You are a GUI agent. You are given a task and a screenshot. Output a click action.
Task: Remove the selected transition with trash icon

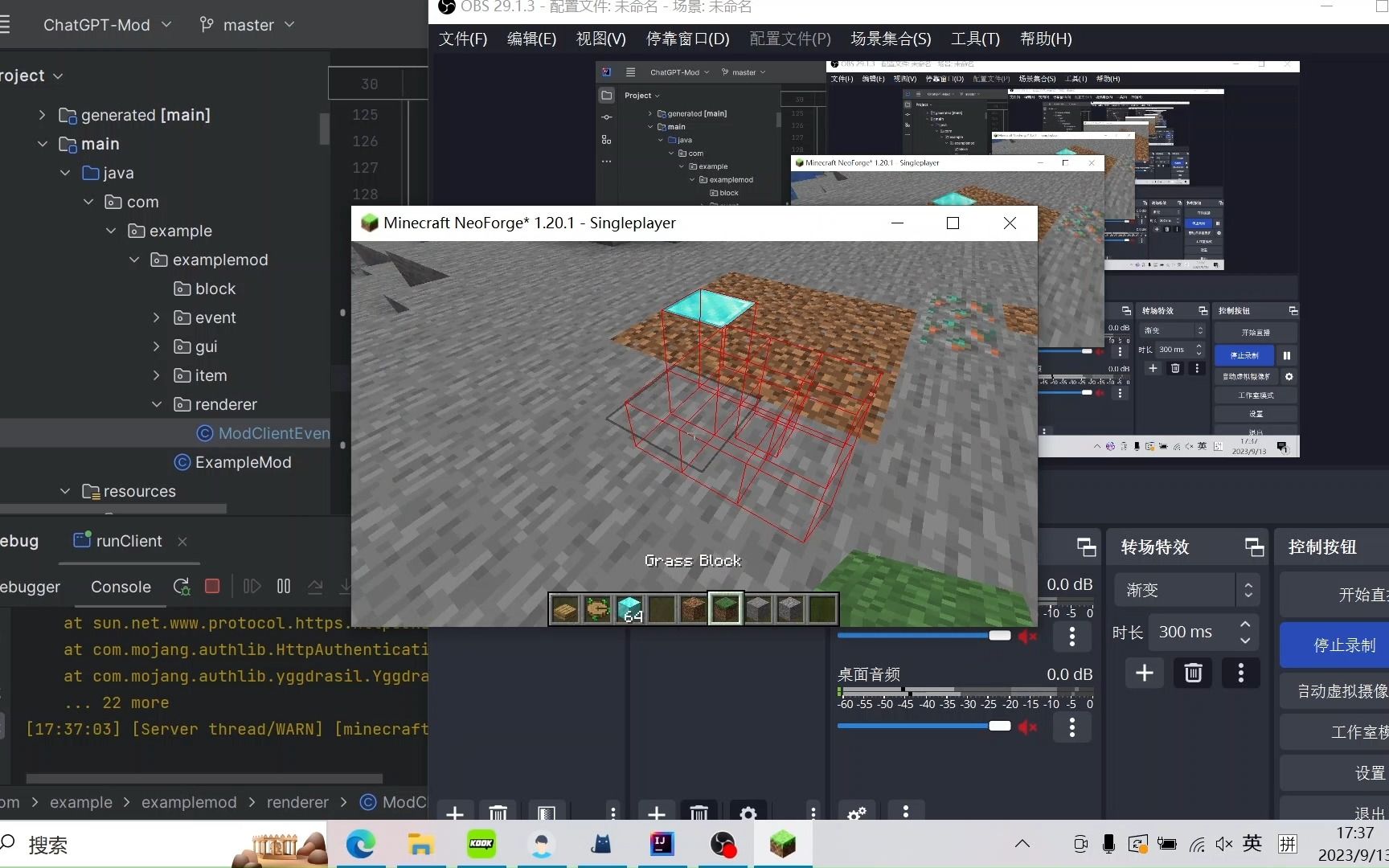tap(1193, 673)
